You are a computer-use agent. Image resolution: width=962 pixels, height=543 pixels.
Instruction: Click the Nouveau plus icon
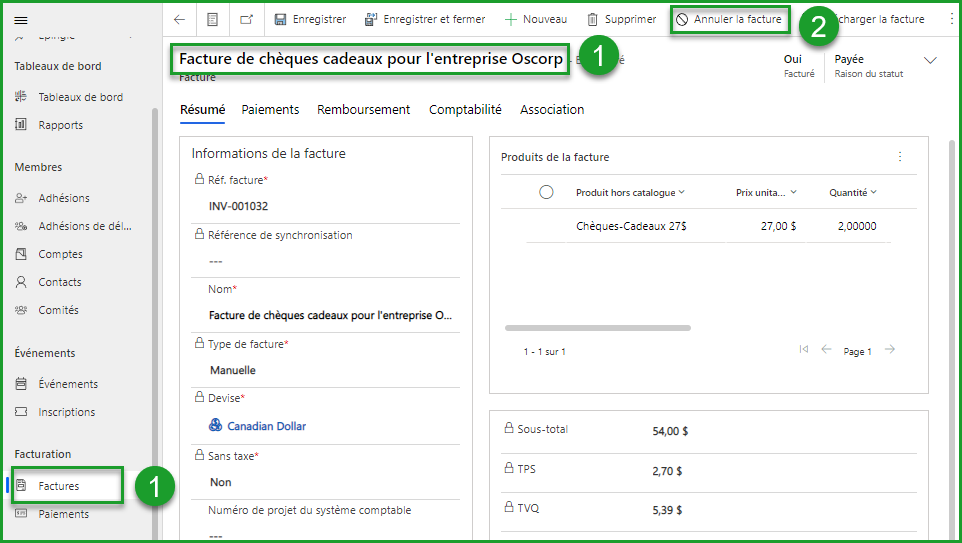tap(511, 19)
